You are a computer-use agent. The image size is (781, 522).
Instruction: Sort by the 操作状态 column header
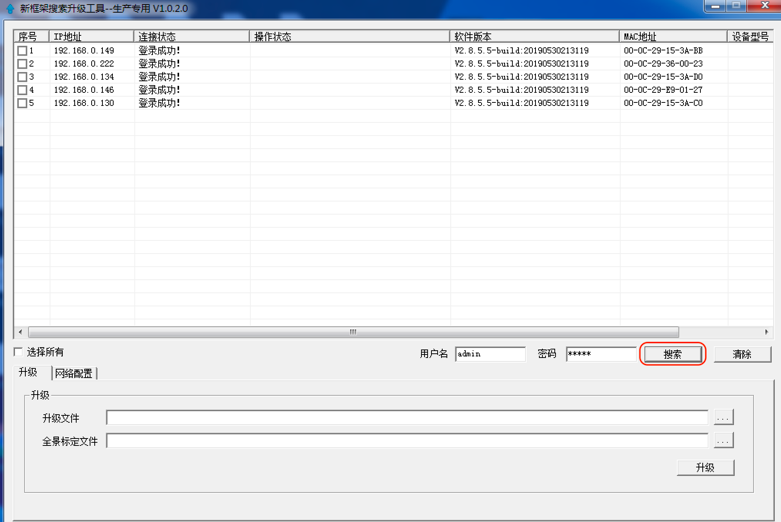tap(350, 36)
